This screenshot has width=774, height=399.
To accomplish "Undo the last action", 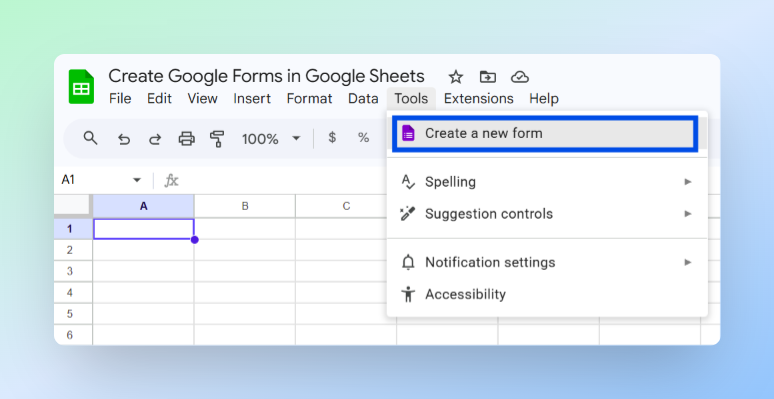I will (123, 139).
